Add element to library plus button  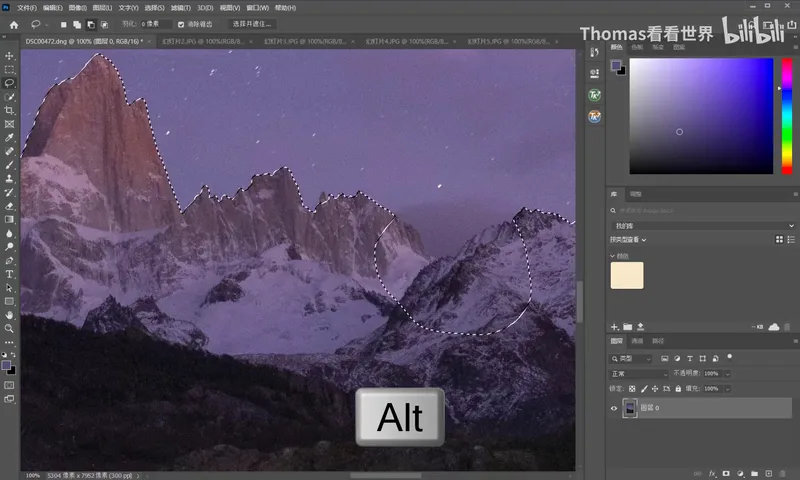tap(614, 327)
